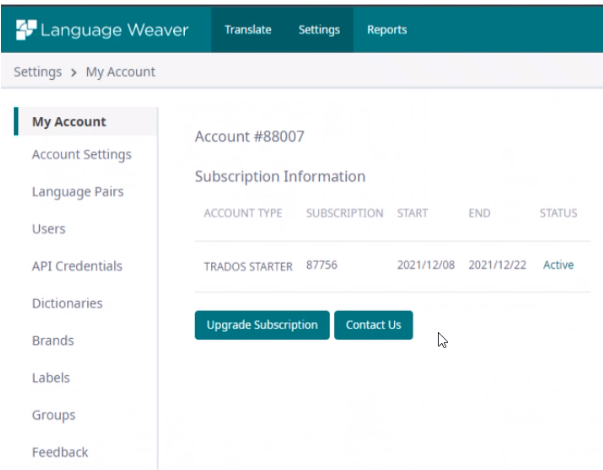Click the END column header
The width and height of the screenshot is (603, 470).
click(479, 213)
